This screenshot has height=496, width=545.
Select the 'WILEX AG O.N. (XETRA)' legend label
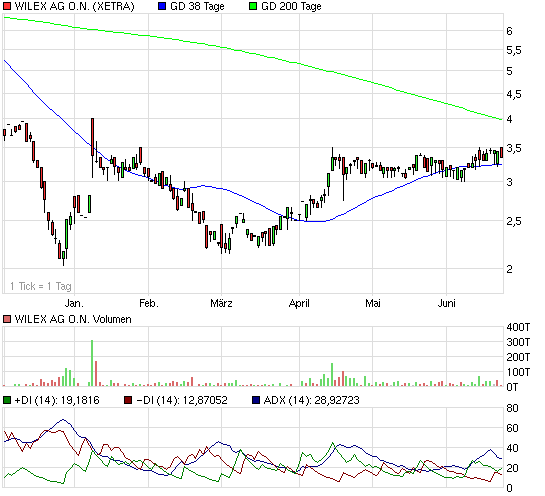tap(74, 6)
